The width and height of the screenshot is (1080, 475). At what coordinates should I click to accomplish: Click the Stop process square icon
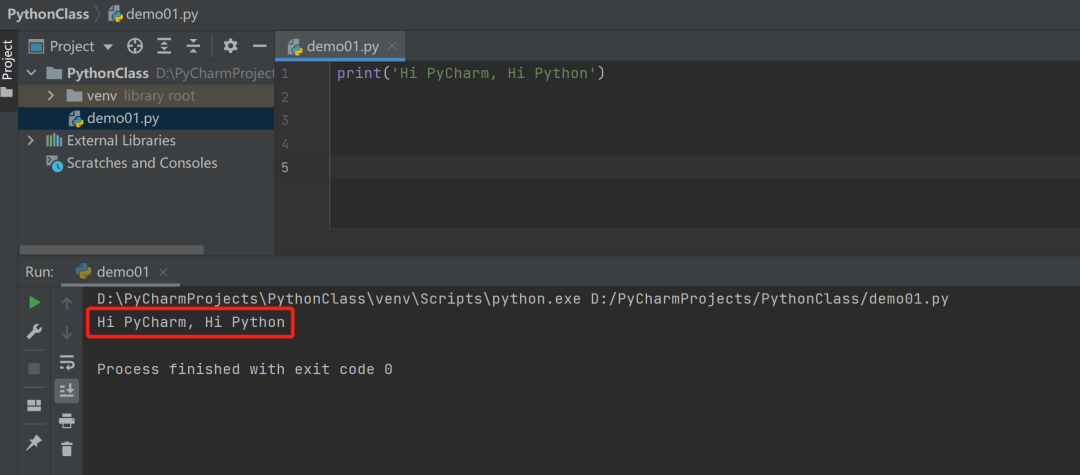pos(34,368)
